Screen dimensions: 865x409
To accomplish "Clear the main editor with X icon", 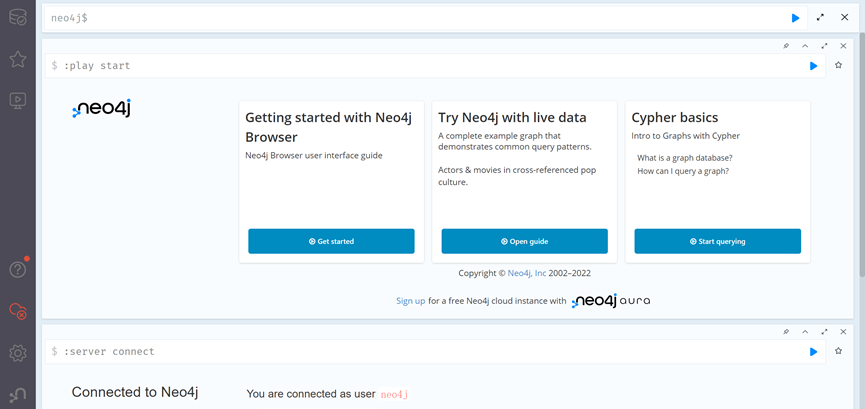I will coord(845,18).
